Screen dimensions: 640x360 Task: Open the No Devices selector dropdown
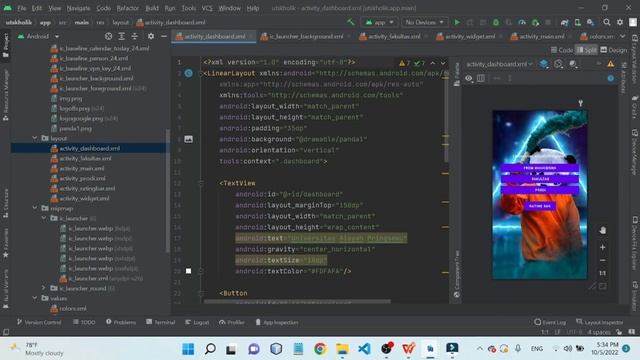click(424, 22)
